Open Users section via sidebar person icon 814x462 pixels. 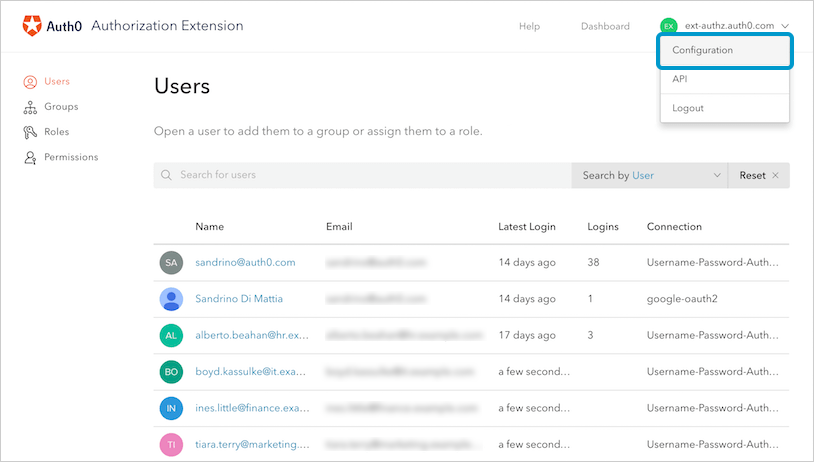click(x=30, y=82)
